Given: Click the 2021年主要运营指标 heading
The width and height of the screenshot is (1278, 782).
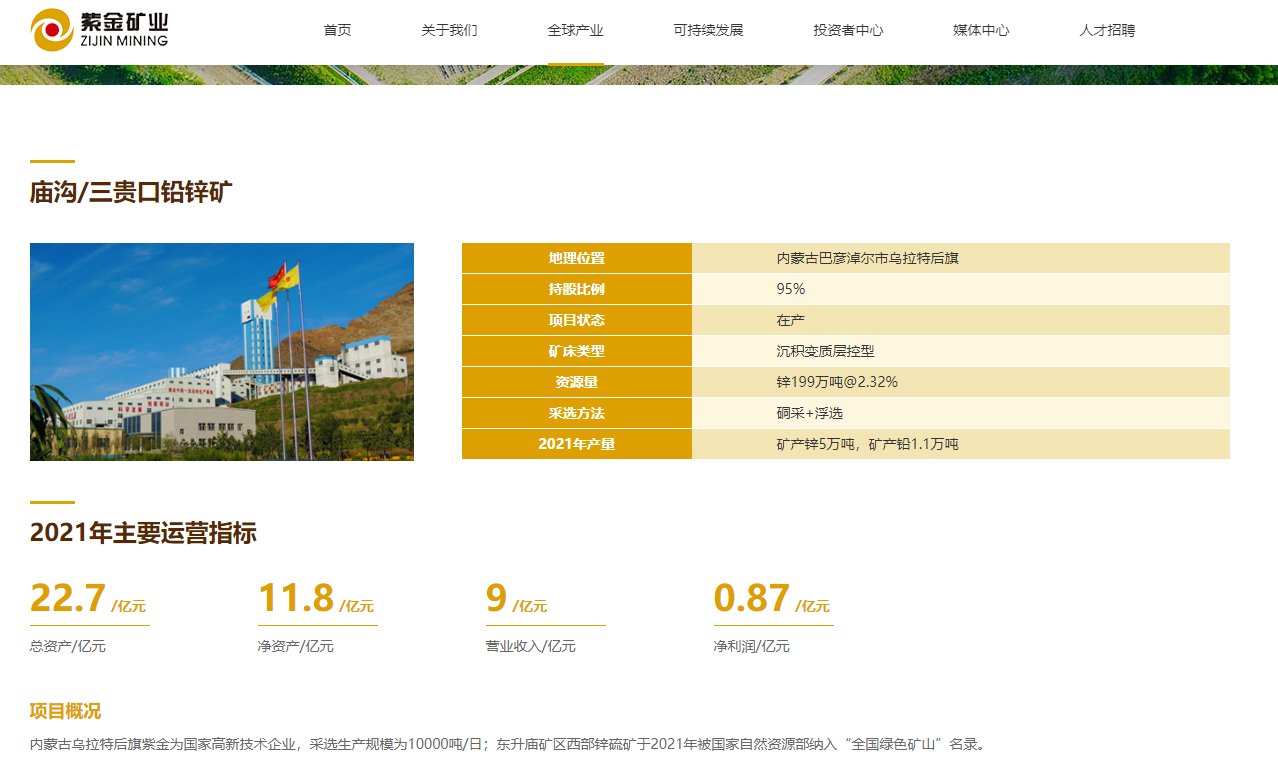Looking at the screenshot, I should coord(143,533).
